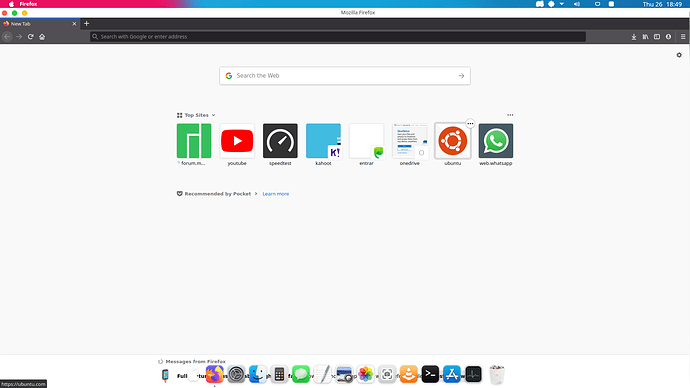Go forward one page
This screenshot has width=690, height=388.
(x=19, y=37)
